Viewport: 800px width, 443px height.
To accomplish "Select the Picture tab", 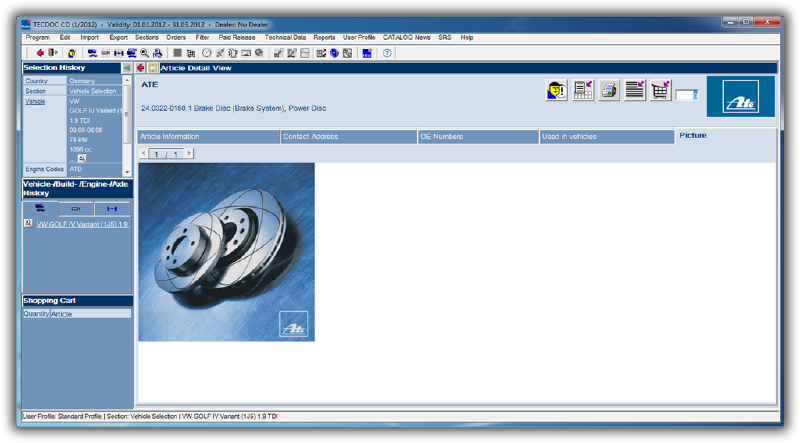I will tap(693, 135).
